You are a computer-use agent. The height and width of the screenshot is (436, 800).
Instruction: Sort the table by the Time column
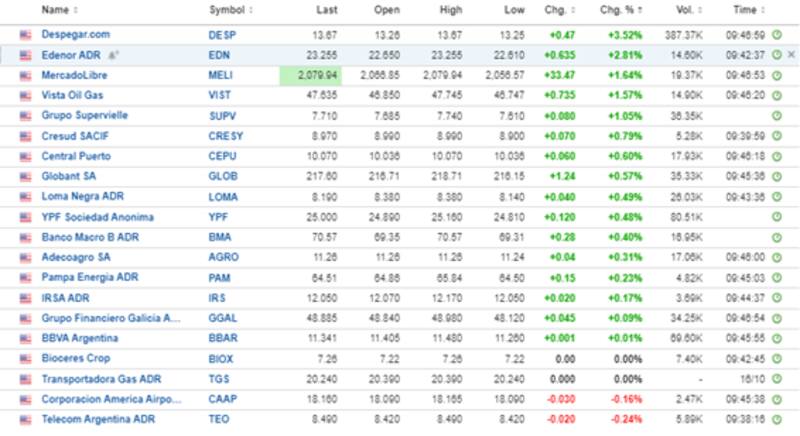tap(745, 10)
